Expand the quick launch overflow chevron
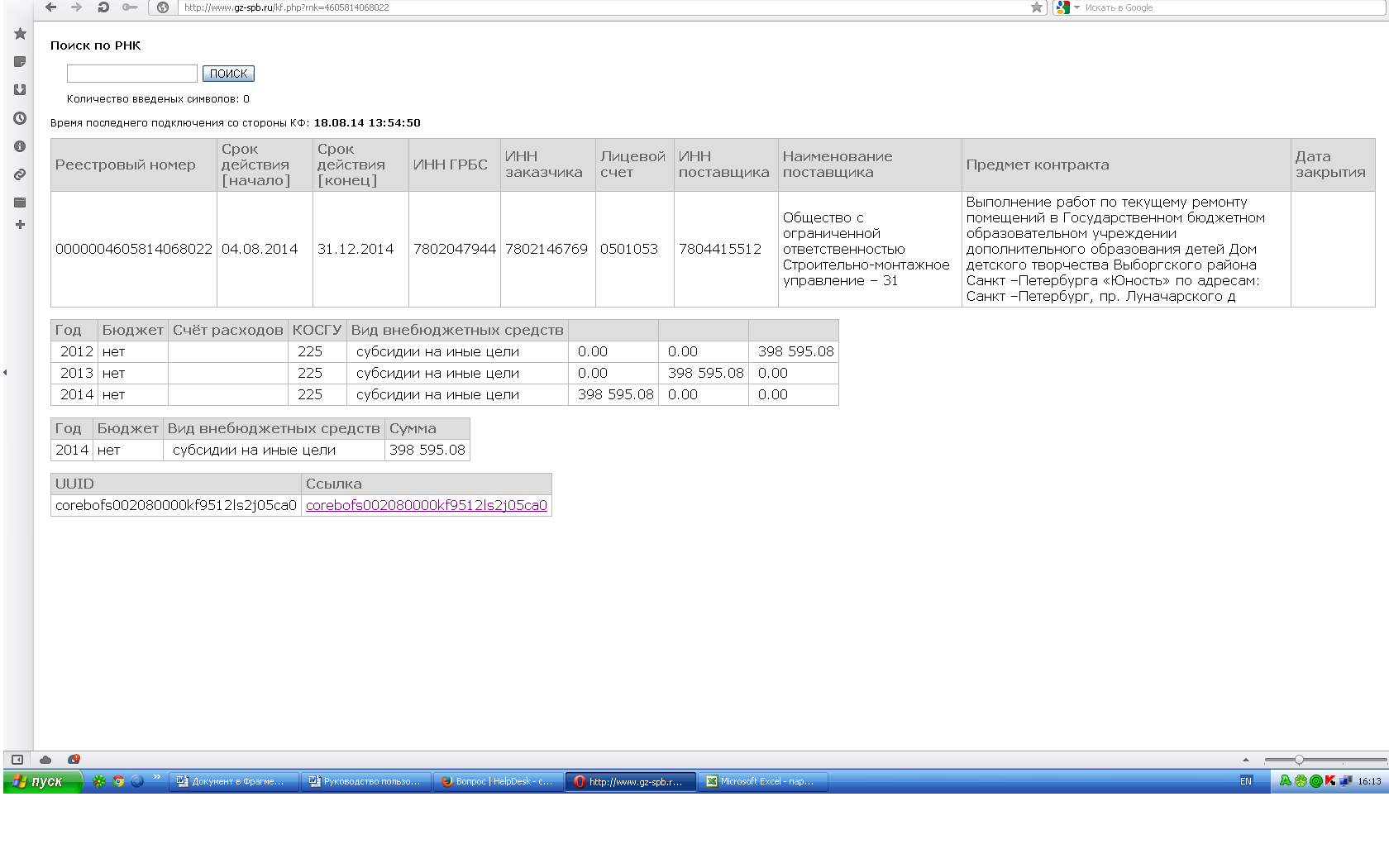This screenshot has width=1389, height=868. click(157, 777)
